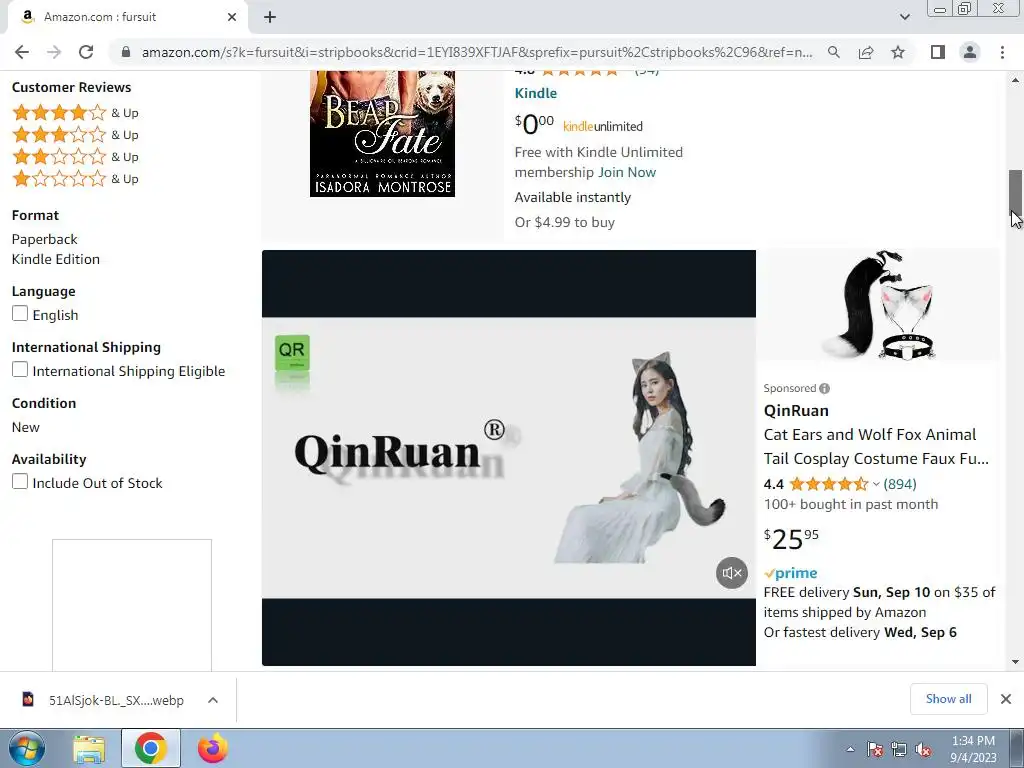Filter by 2 stars & Up
This screenshot has height=768, width=1024.
(75, 157)
